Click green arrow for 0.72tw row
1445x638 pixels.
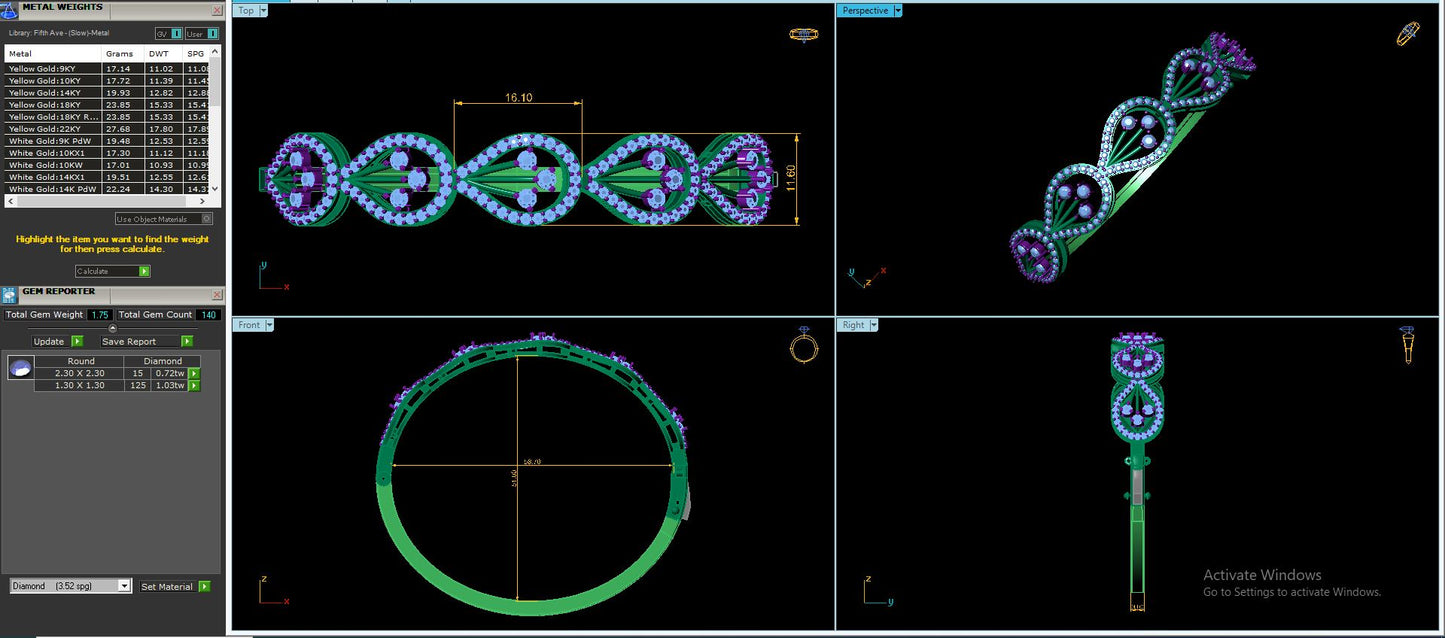tap(194, 373)
